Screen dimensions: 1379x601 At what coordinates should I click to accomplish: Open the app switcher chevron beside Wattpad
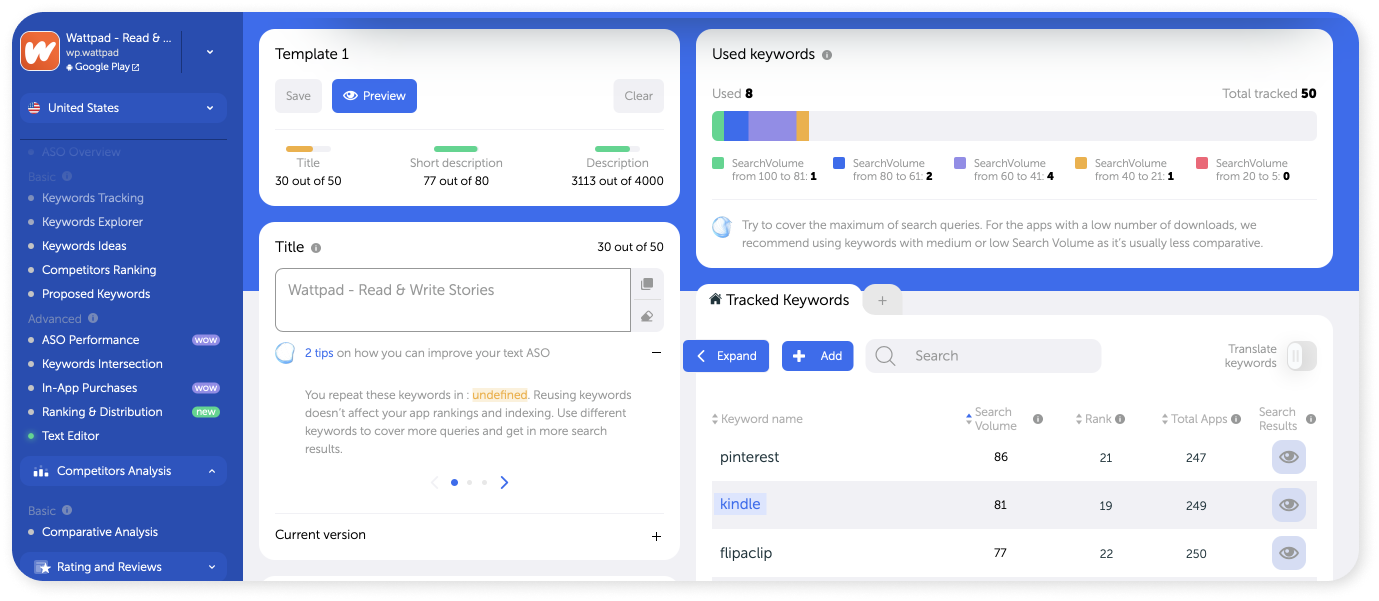[x=210, y=52]
